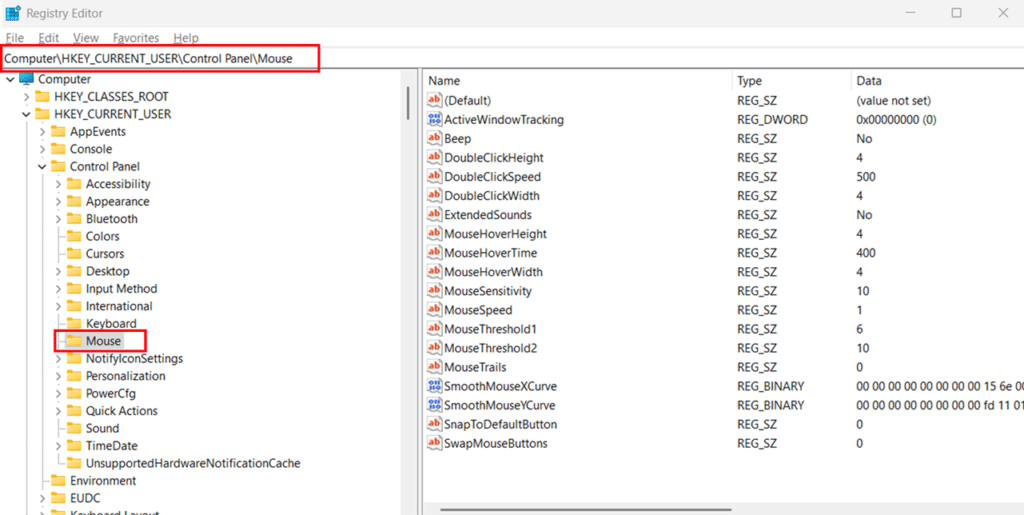Select the MouseThreshold2 value name
The height and width of the screenshot is (515, 1024).
click(490, 348)
